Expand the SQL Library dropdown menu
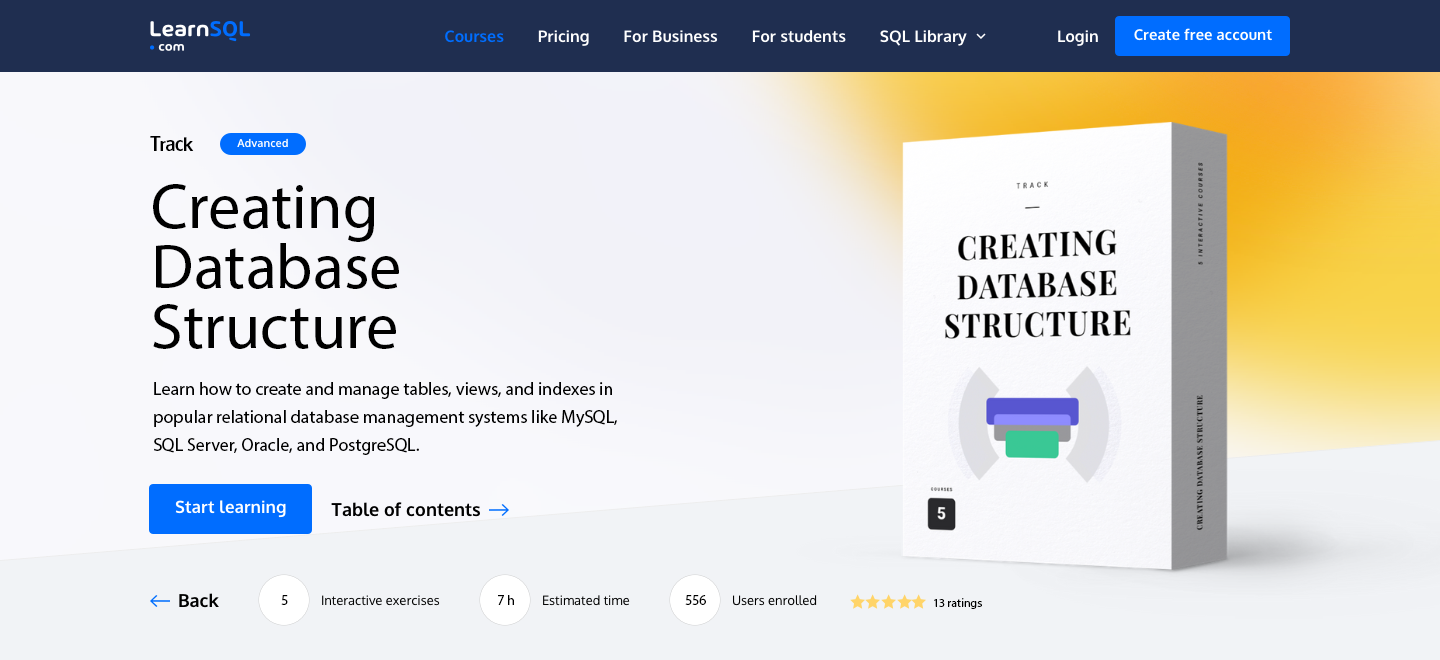The height and width of the screenshot is (660, 1440). tap(933, 36)
